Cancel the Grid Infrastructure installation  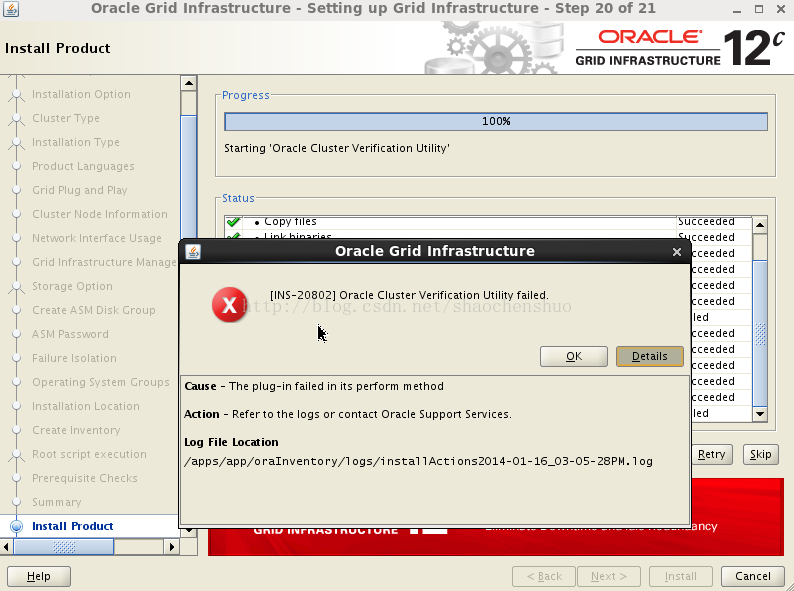[752, 576]
